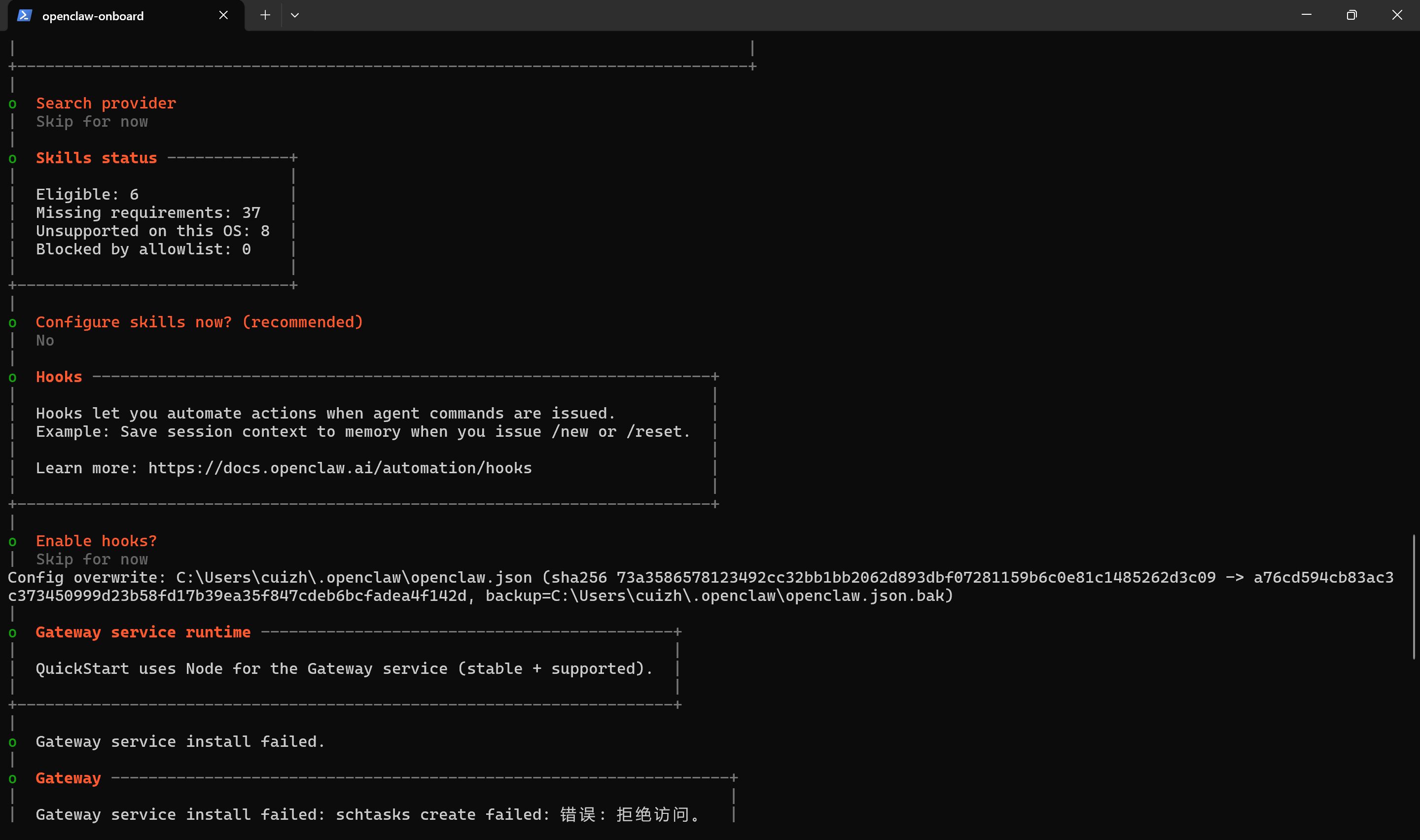Expand the new tab profile dropdown
This screenshot has height=840, width=1420.
click(295, 15)
